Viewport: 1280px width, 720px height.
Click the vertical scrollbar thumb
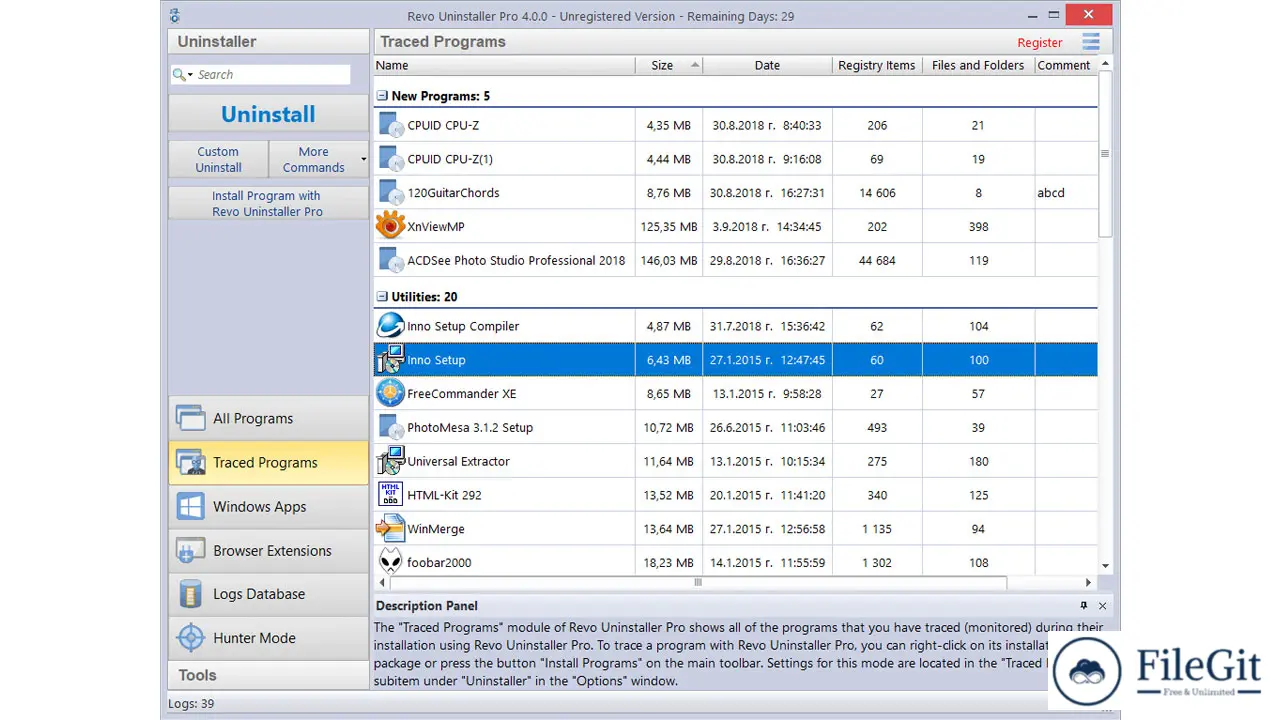click(1105, 154)
